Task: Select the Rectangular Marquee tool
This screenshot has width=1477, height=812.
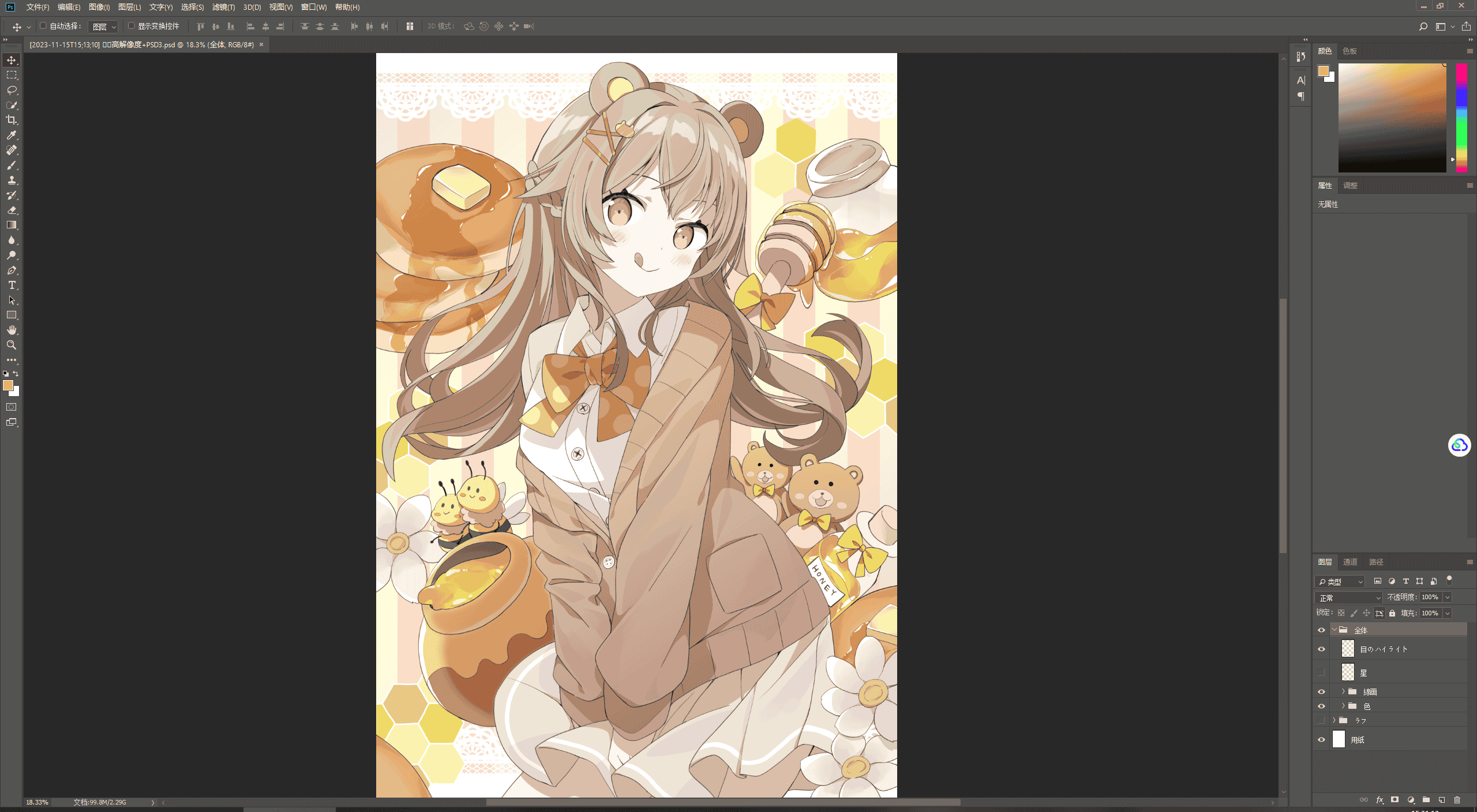Action: point(12,75)
